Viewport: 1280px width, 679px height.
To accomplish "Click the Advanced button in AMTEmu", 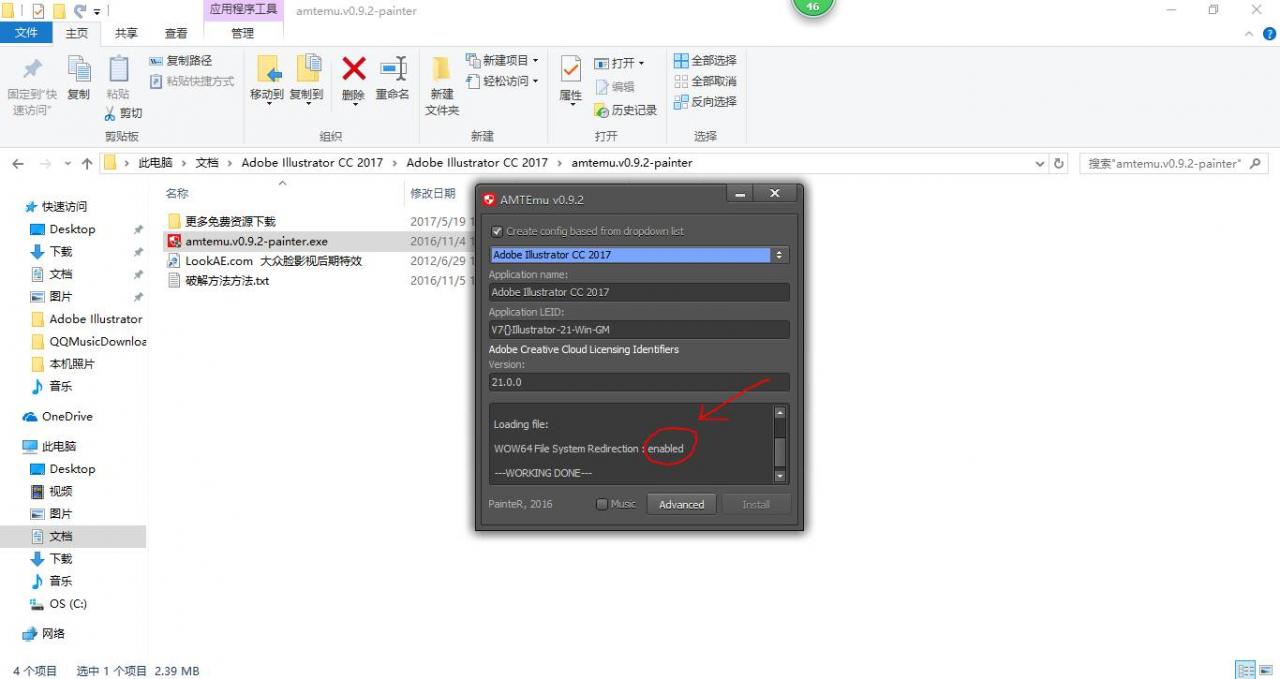I will 681,504.
